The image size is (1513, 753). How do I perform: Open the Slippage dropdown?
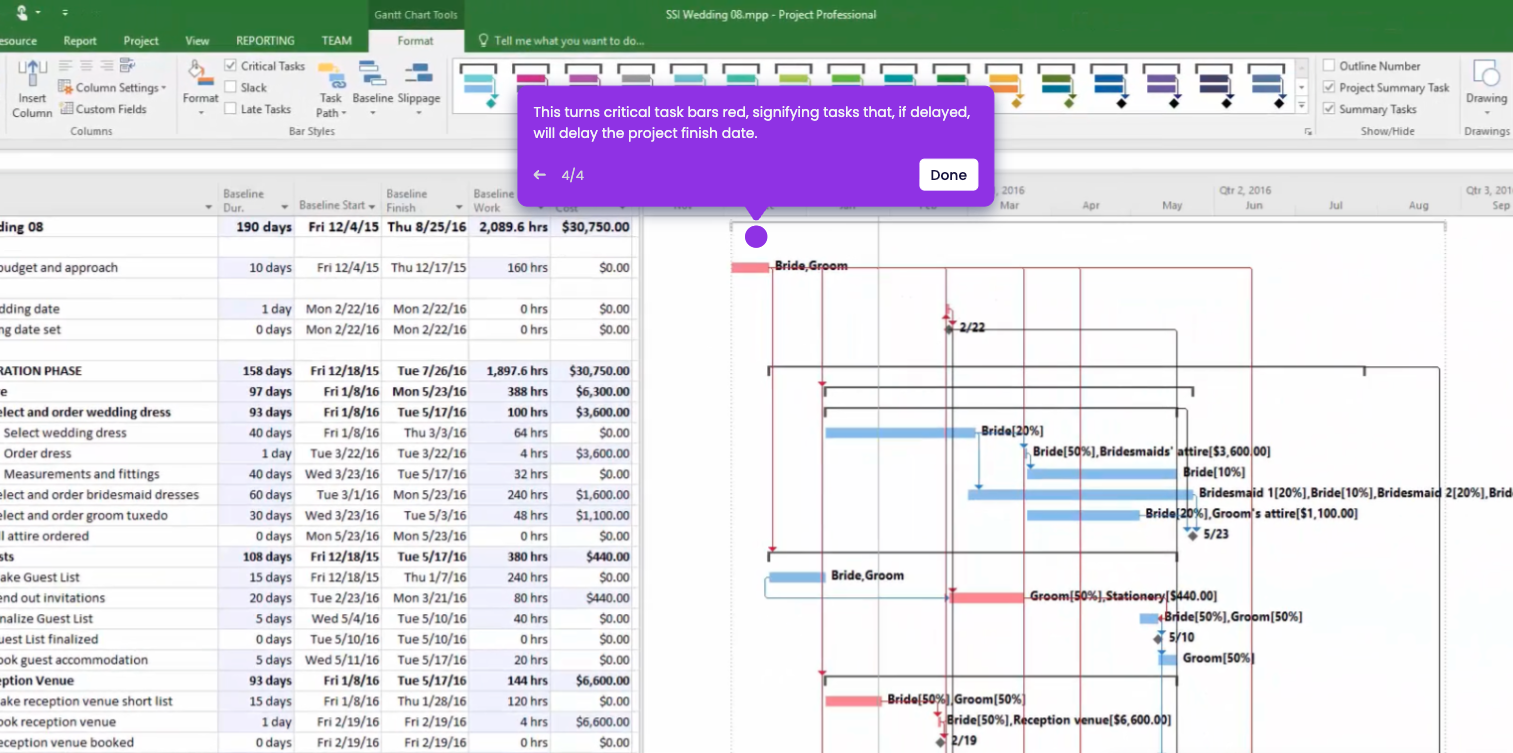click(419, 88)
